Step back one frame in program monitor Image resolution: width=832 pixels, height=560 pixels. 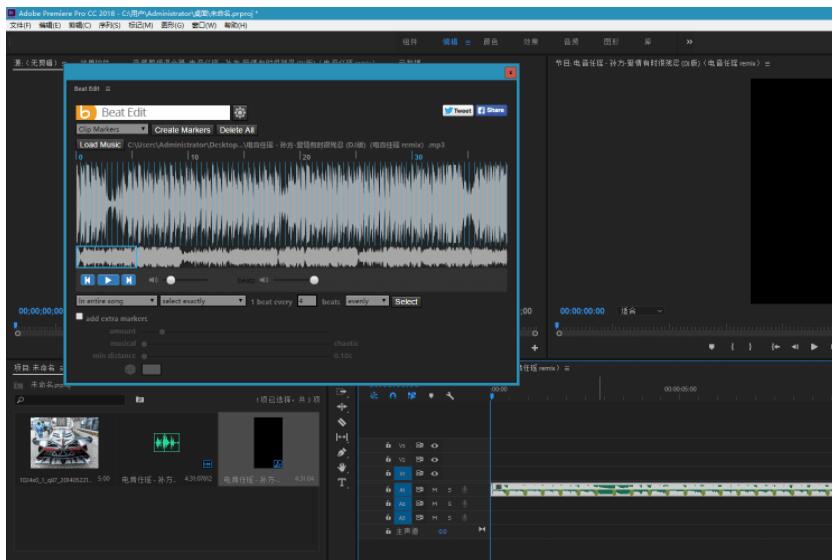tap(795, 347)
